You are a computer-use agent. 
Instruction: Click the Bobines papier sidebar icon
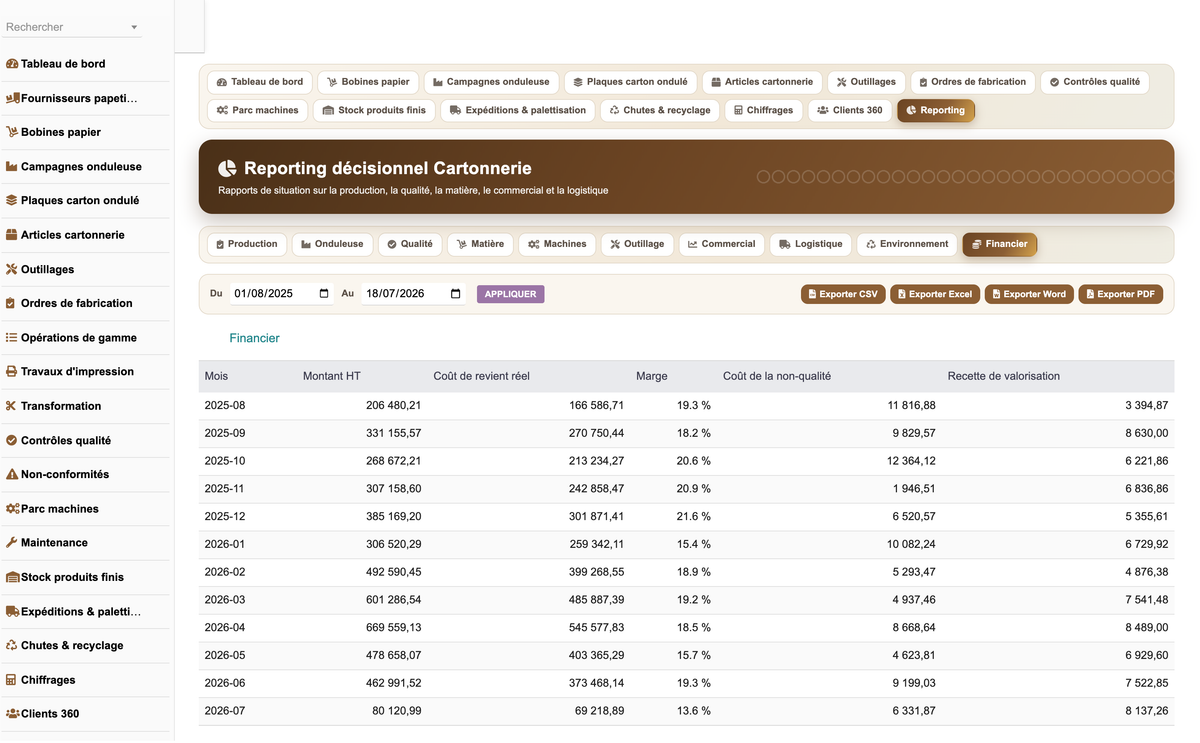click(x=12, y=132)
